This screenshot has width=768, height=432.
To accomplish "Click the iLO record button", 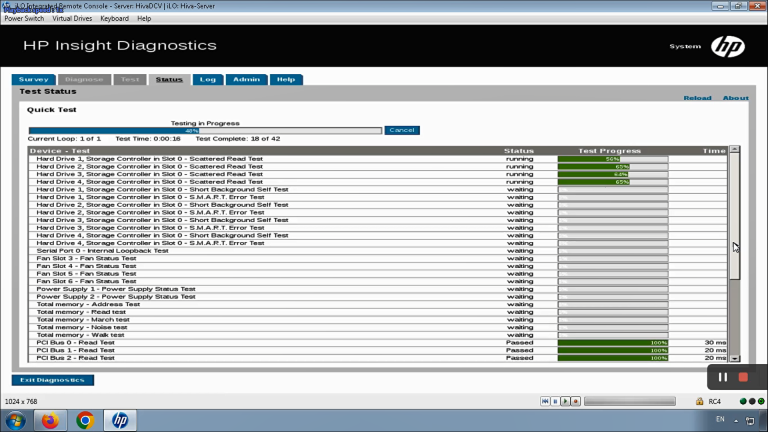I will pos(576,401).
